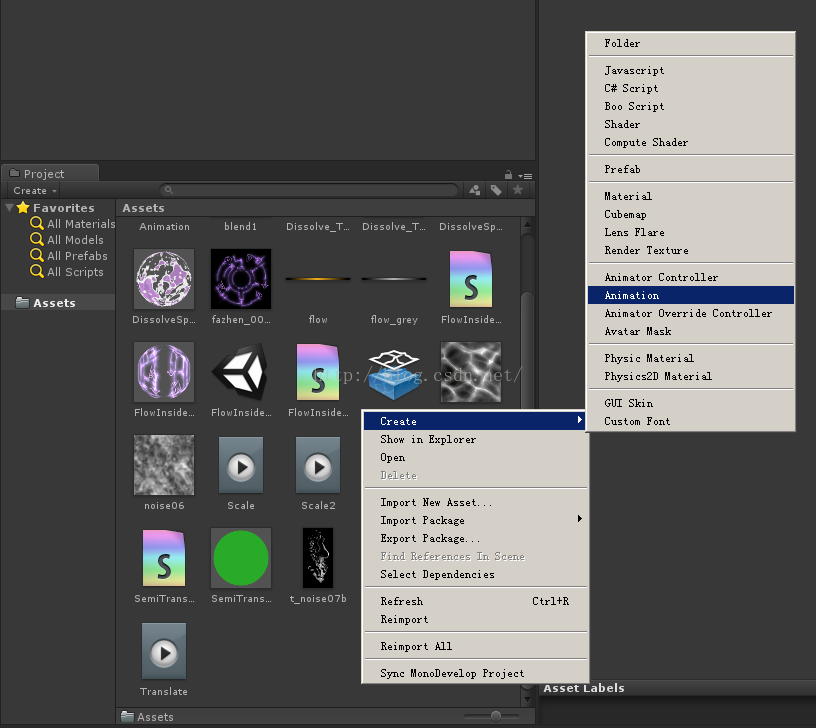Select the Assets folder in tree
Viewport: 816px width, 728px height.
click(58, 303)
